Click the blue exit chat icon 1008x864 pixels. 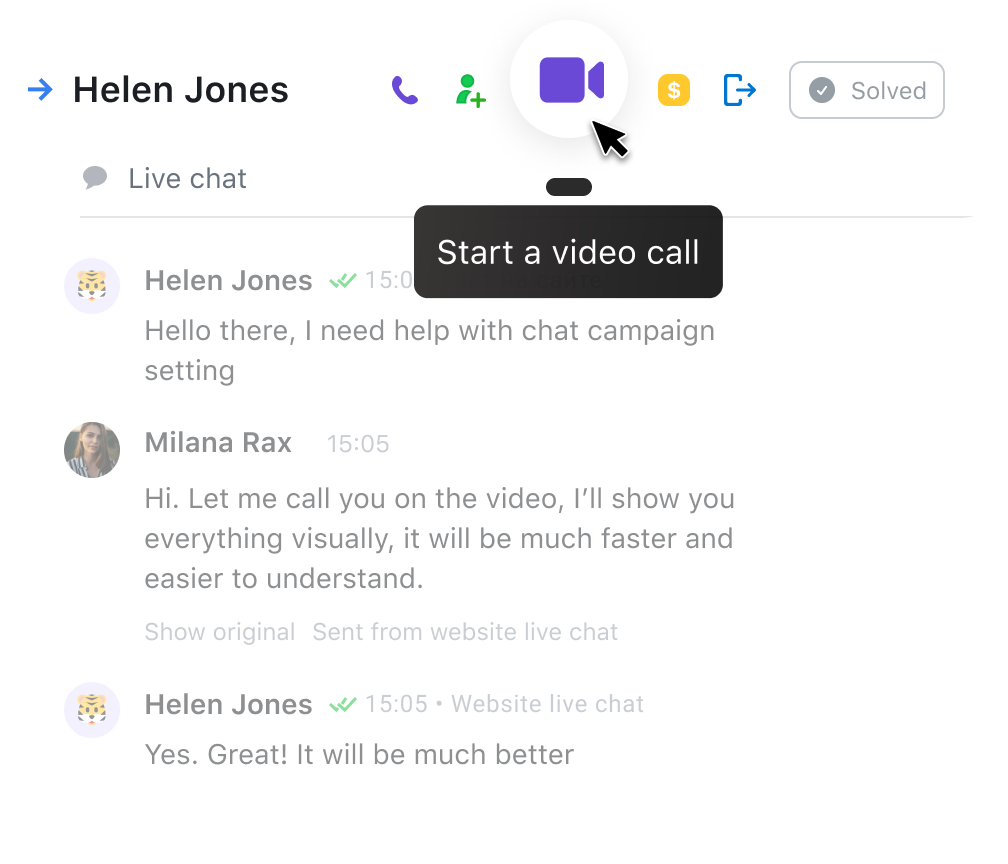[x=739, y=91]
